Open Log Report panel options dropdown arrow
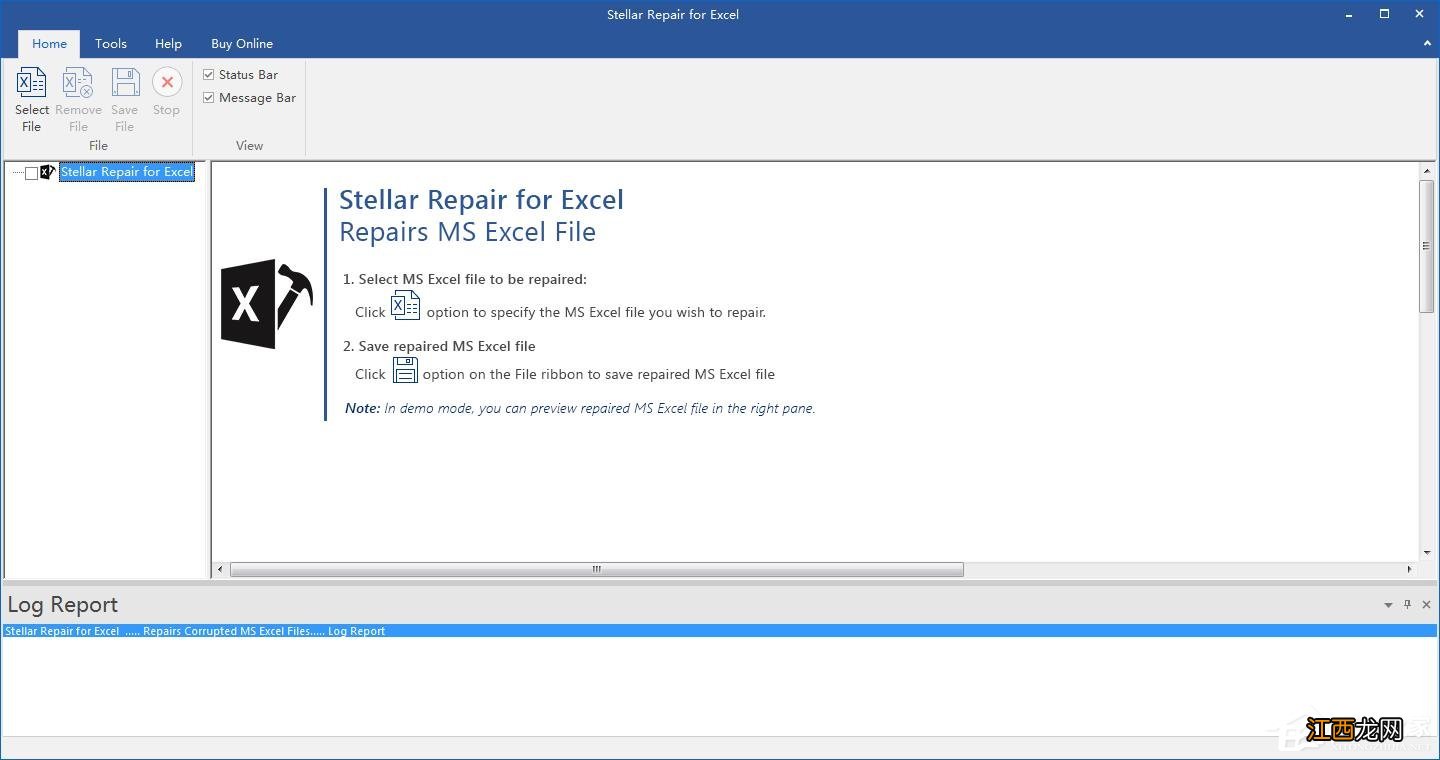The width and height of the screenshot is (1440, 760). (1388, 605)
